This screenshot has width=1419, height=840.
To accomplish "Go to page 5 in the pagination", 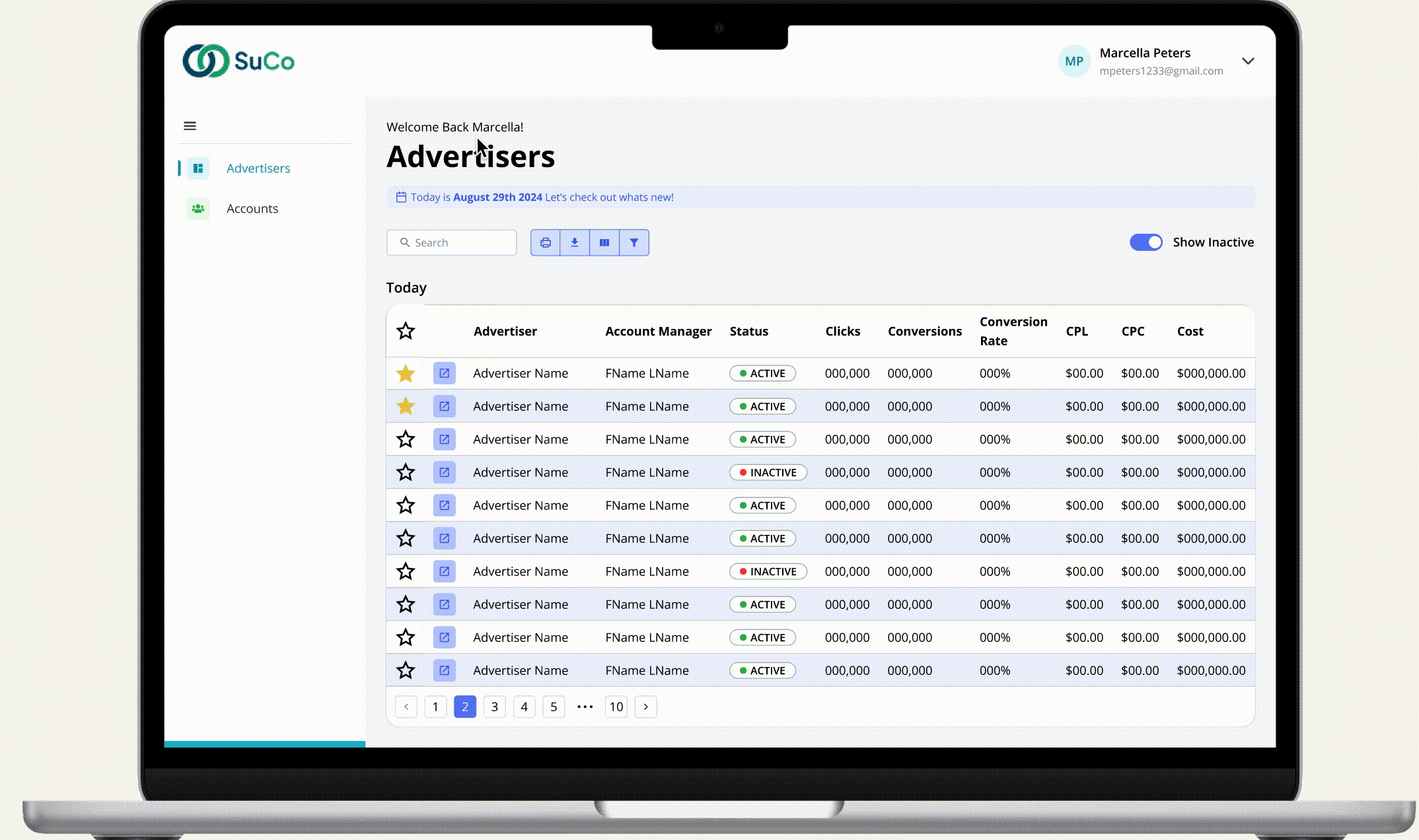I will [x=554, y=707].
